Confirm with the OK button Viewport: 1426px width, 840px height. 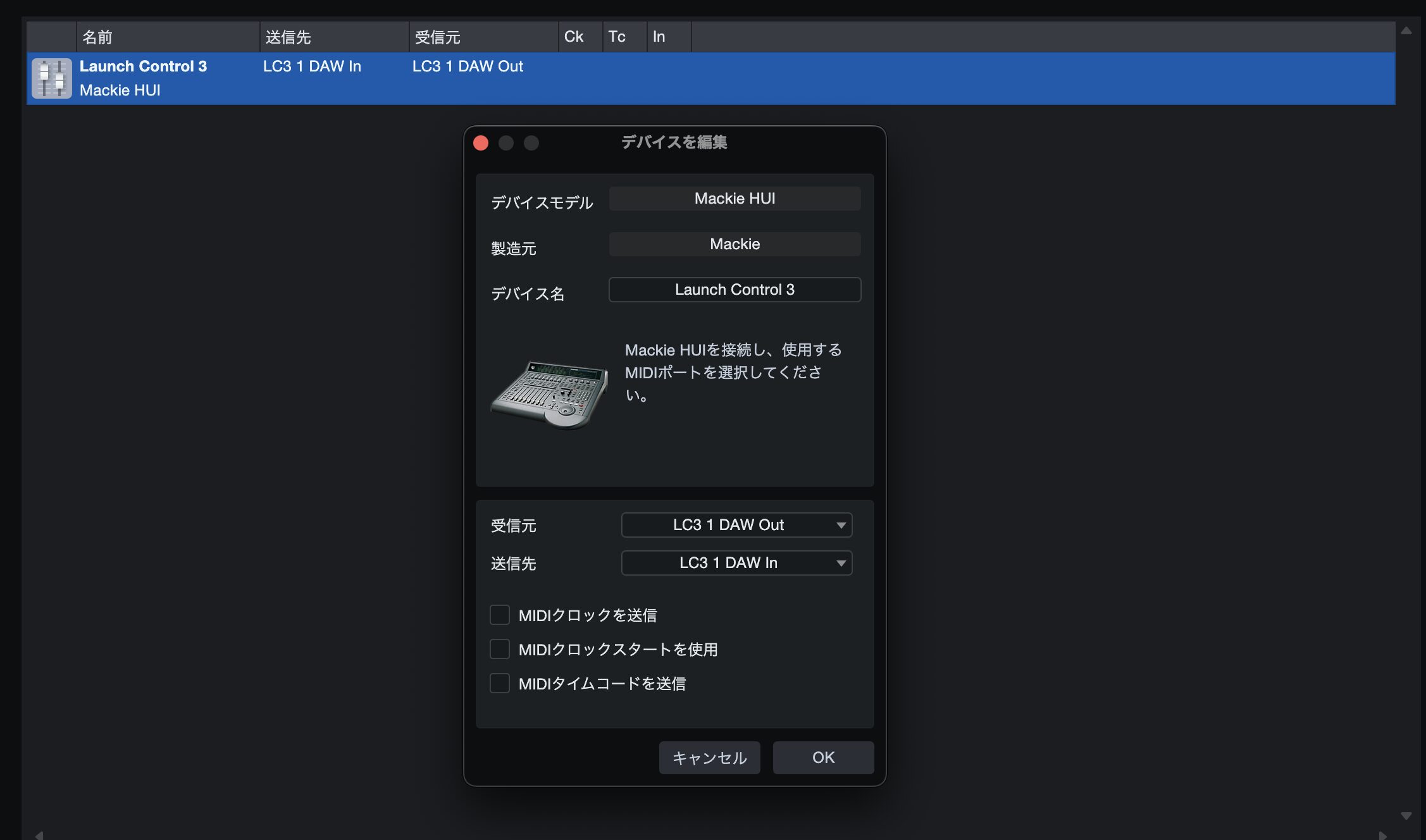click(x=823, y=758)
